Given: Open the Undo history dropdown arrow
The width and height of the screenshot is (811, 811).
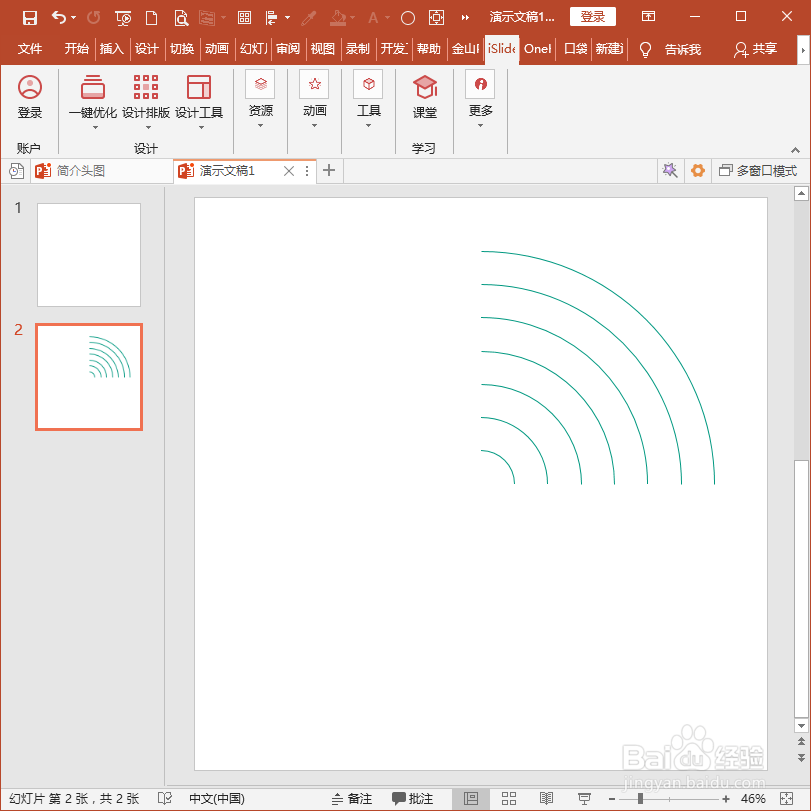Looking at the screenshot, I should pos(73,18).
